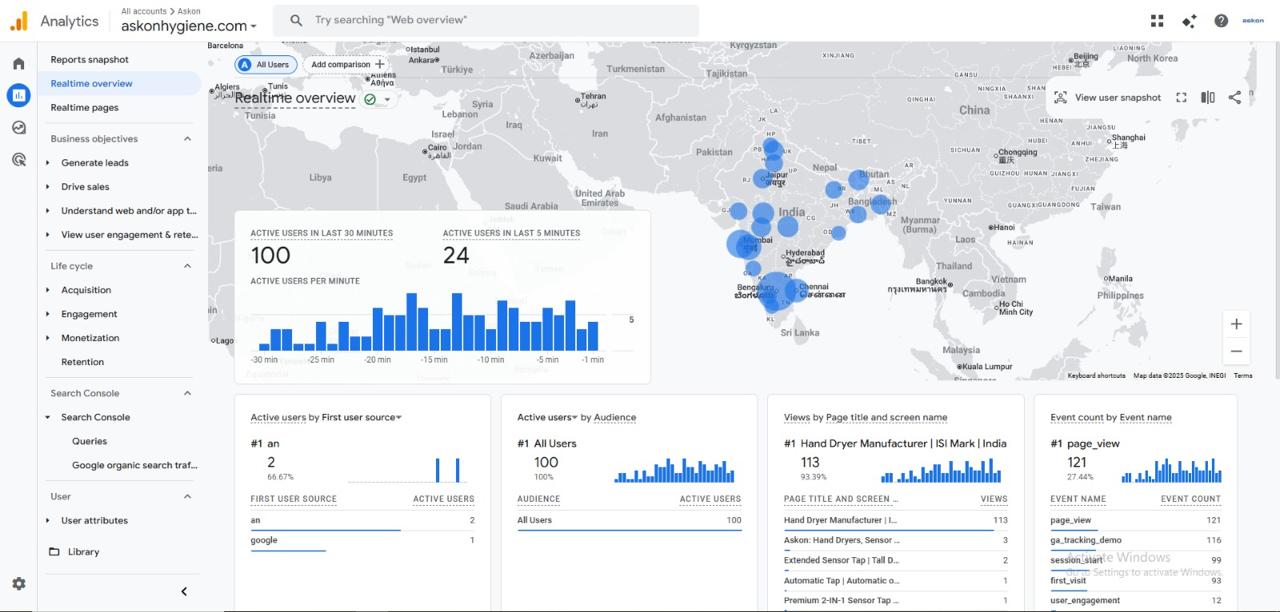The image size is (1280, 612).
Task: Open the askonhygiene.com property selector
Action: coord(188,26)
